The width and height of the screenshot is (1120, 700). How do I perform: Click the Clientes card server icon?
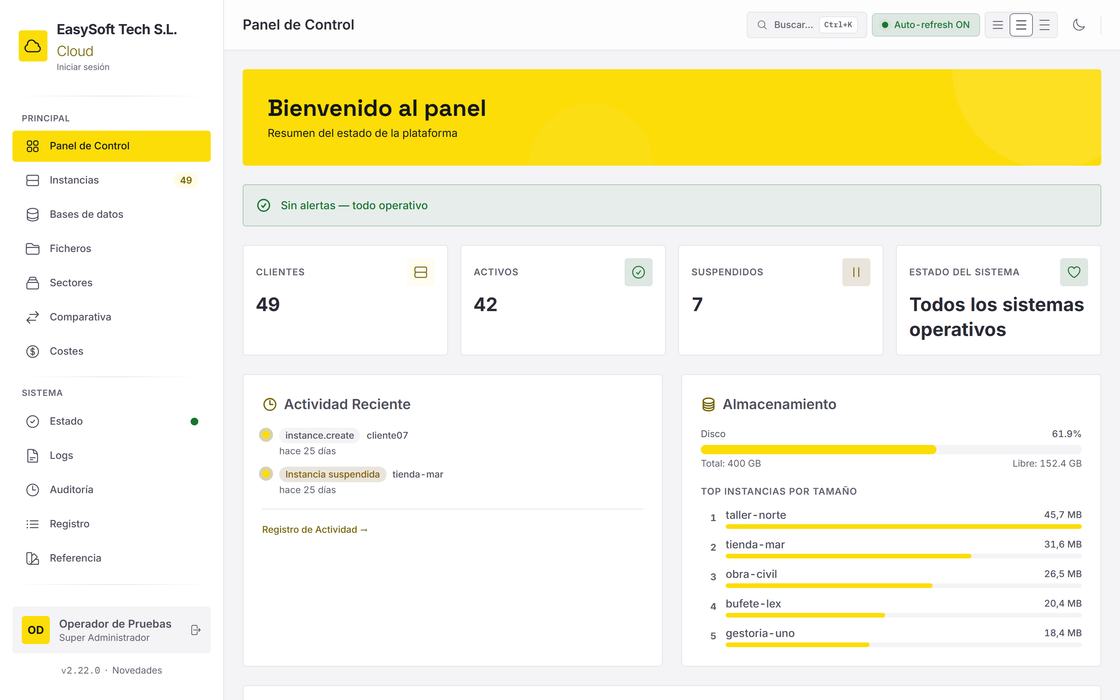(421, 273)
